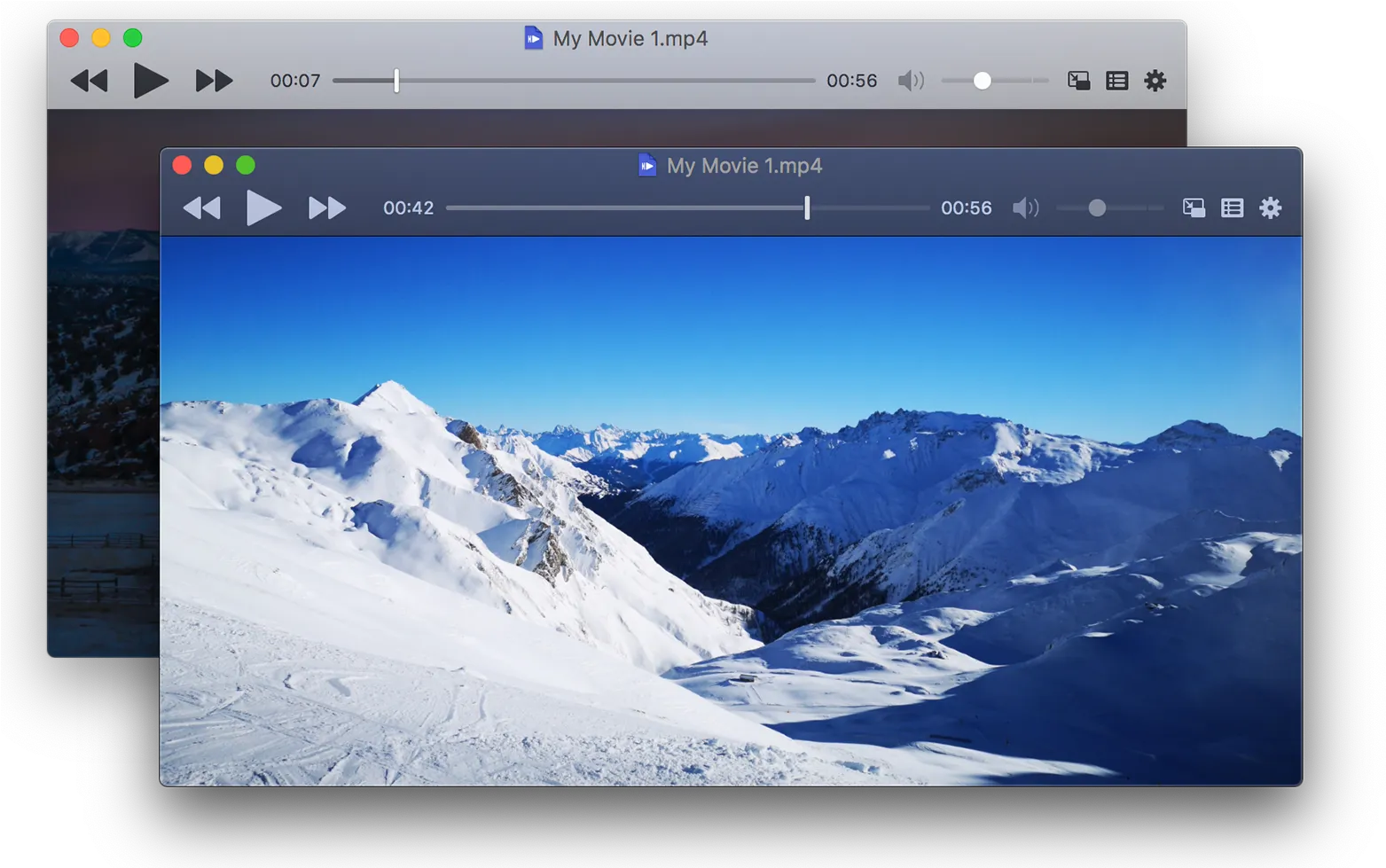The height and width of the screenshot is (868, 1386).
Task: Minimize the back player window
Action: pos(101,38)
